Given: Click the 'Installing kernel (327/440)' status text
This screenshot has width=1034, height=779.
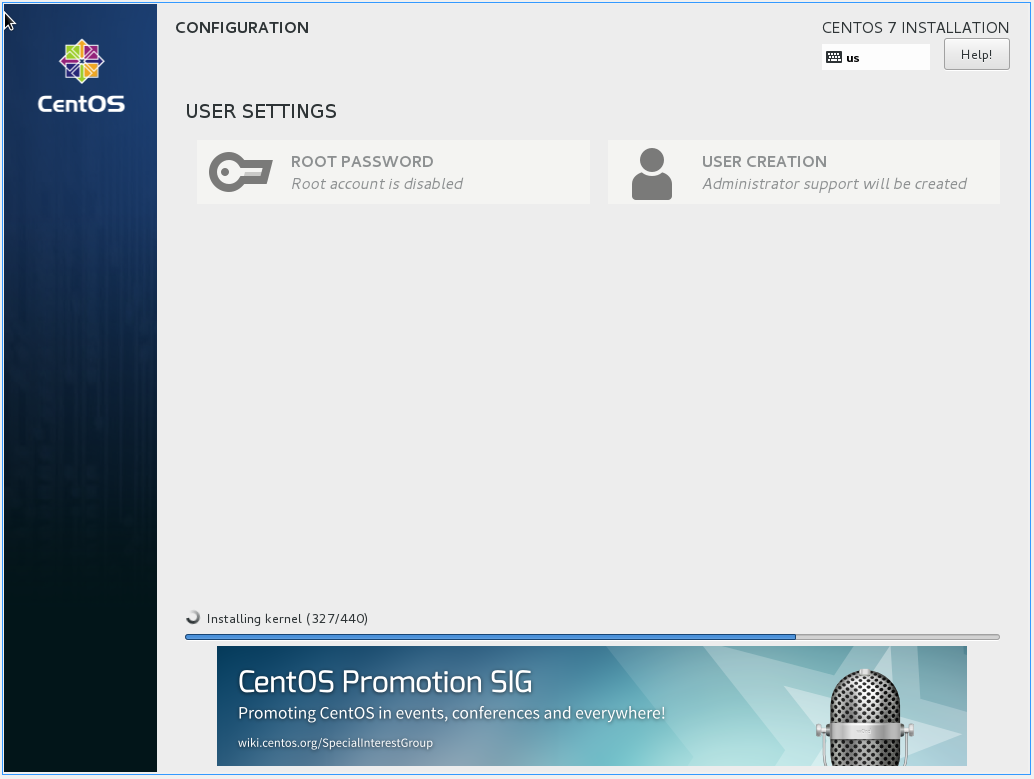Looking at the screenshot, I should point(287,619).
